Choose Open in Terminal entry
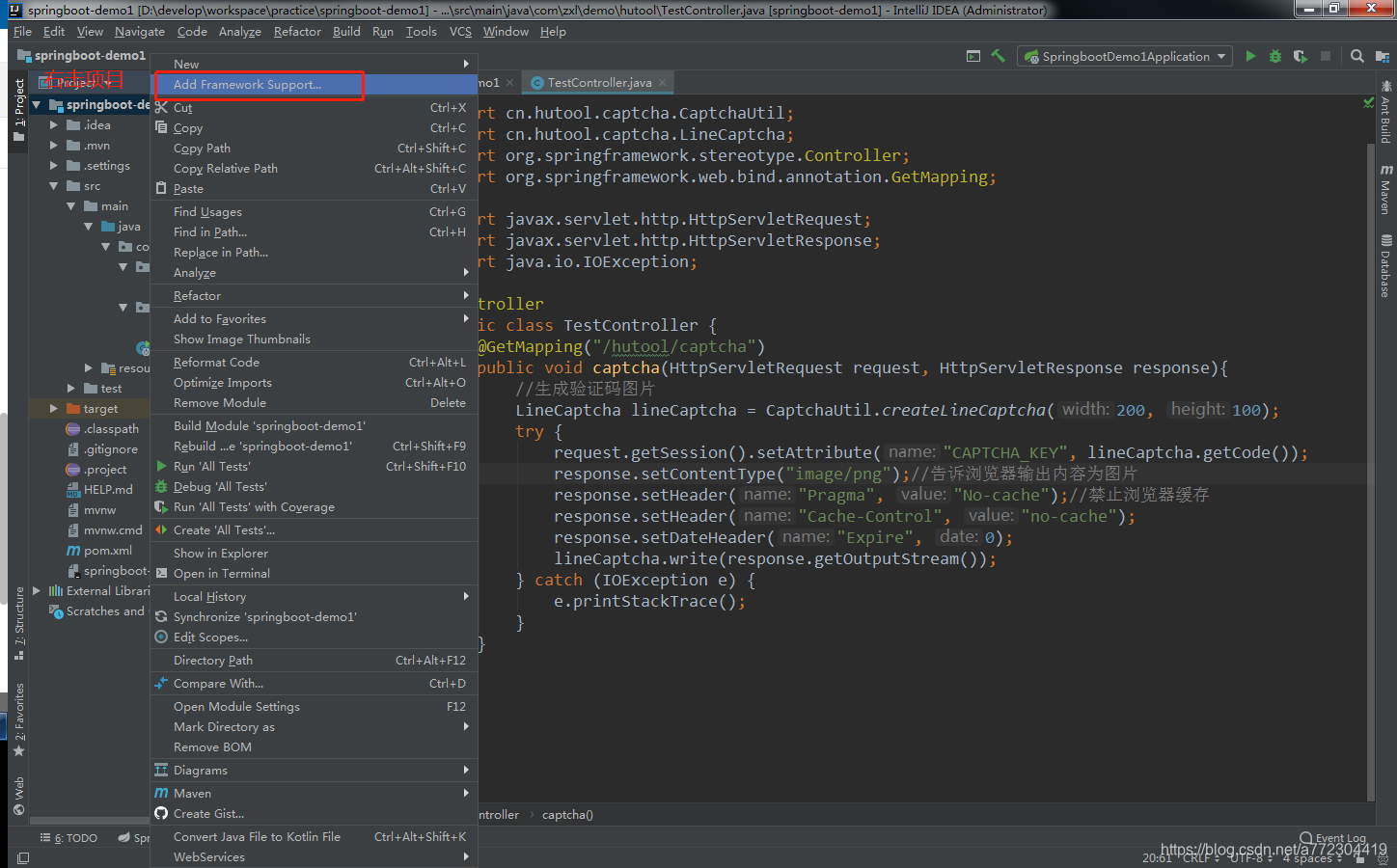Image resolution: width=1397 pixels, height=868 pixels. (314, 574)
